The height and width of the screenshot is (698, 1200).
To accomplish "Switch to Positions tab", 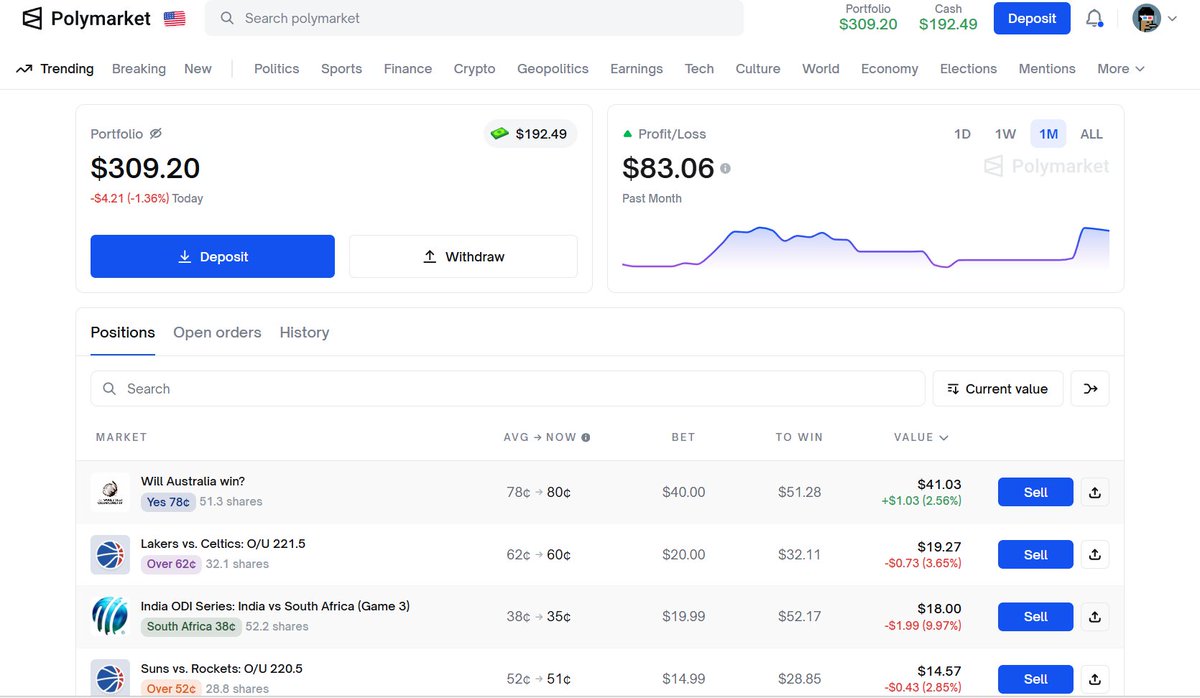I will (123, 332).
